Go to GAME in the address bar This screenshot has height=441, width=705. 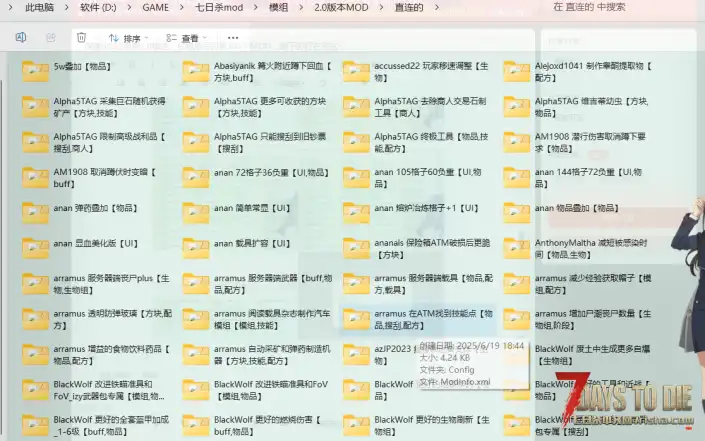(156, 8)
